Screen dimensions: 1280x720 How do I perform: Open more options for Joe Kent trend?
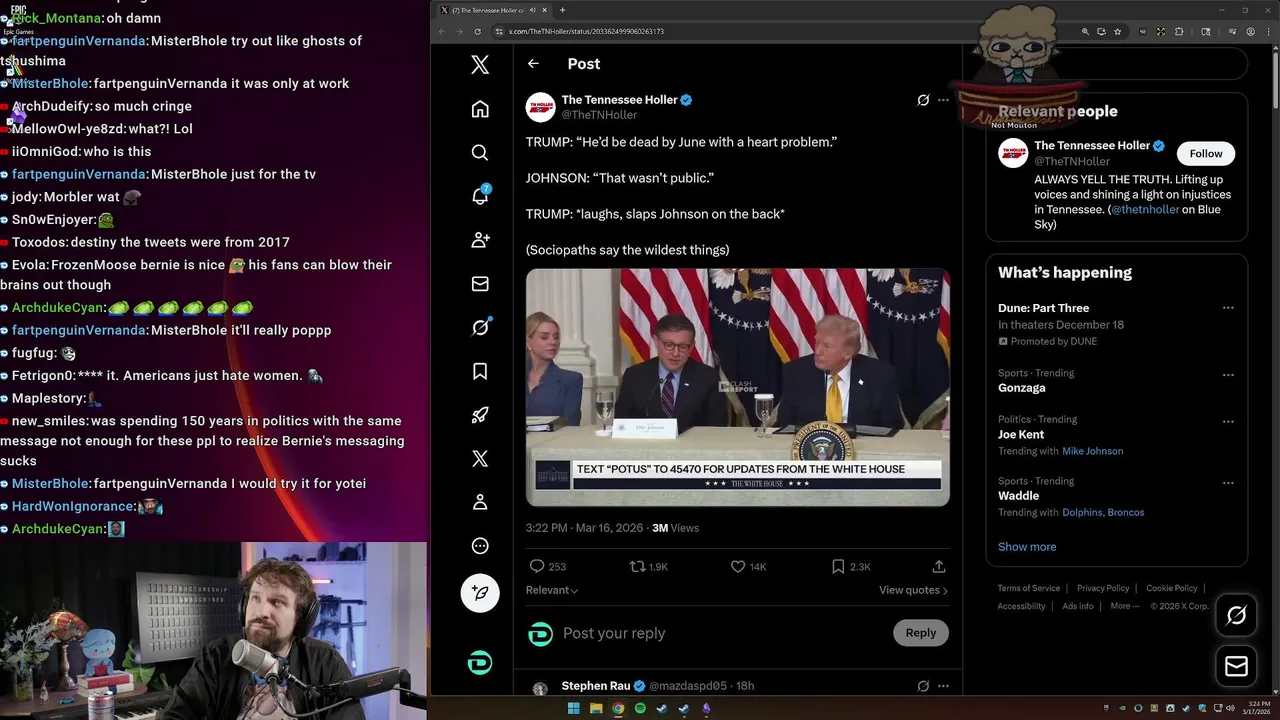point(1228,421)
